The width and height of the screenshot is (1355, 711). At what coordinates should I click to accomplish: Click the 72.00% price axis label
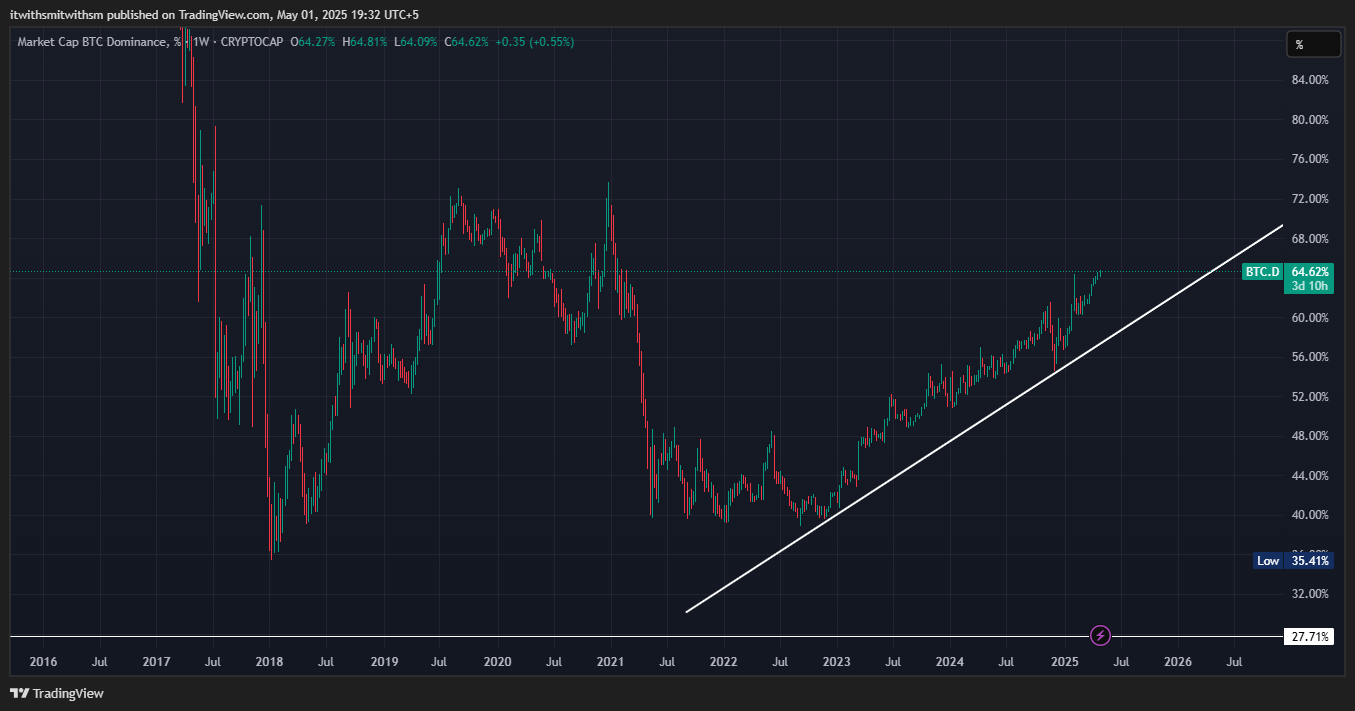click(x=1309, y=199)
